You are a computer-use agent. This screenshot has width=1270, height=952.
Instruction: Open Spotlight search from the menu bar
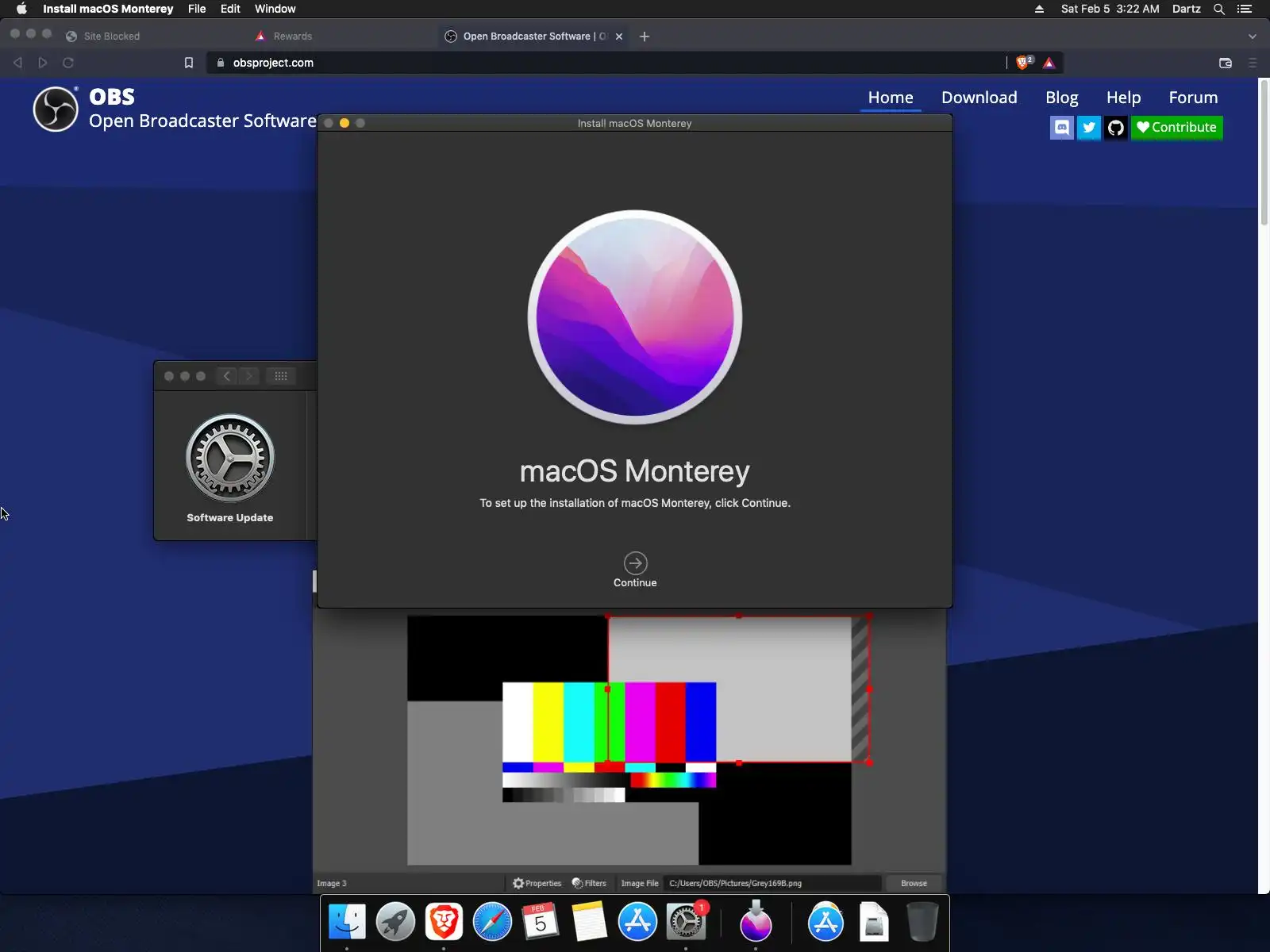pyautogui.click(x=1219, y=9)
